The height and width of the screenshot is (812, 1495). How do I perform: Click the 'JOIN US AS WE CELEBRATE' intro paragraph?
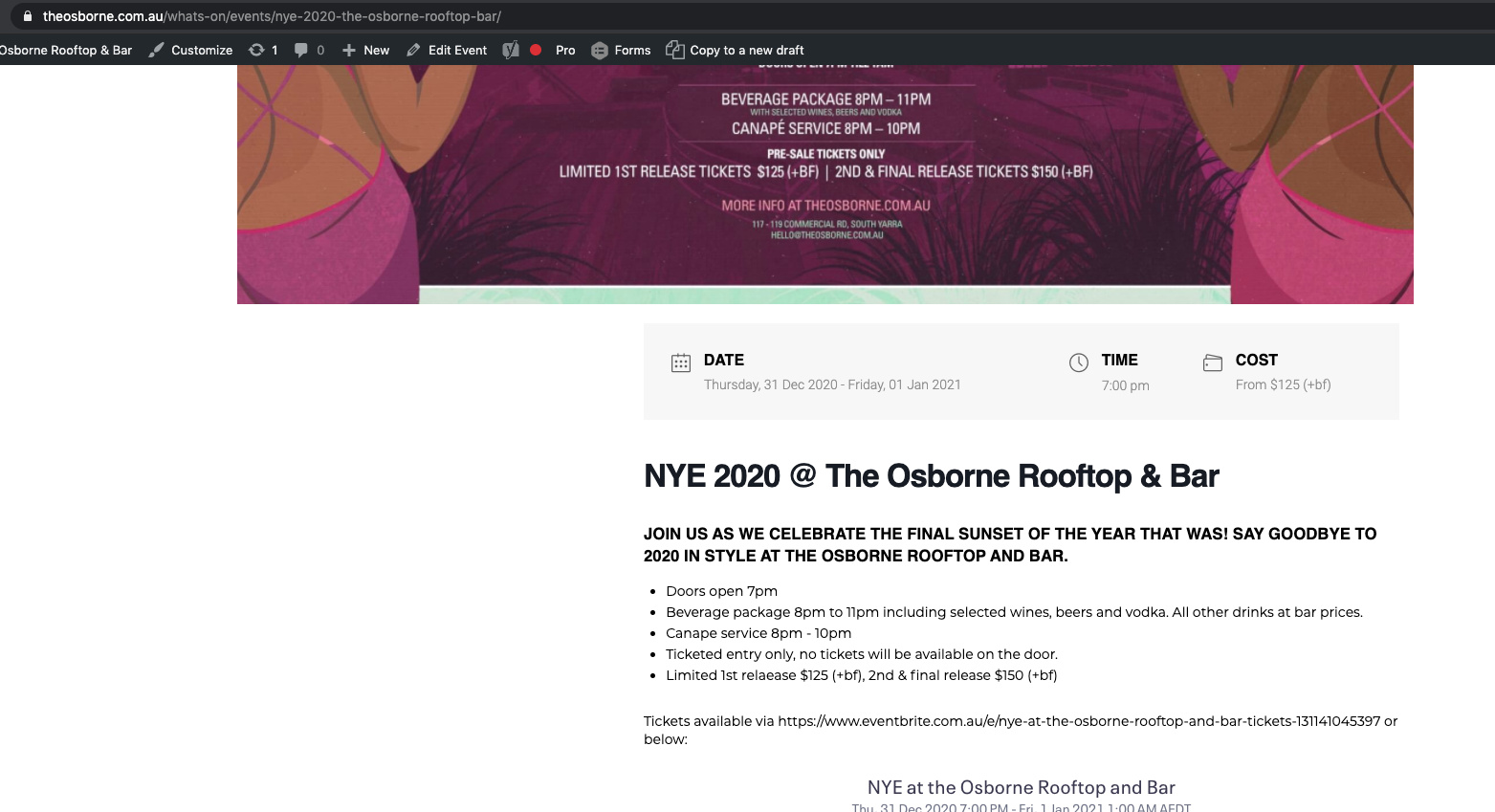click(1010, 544)
